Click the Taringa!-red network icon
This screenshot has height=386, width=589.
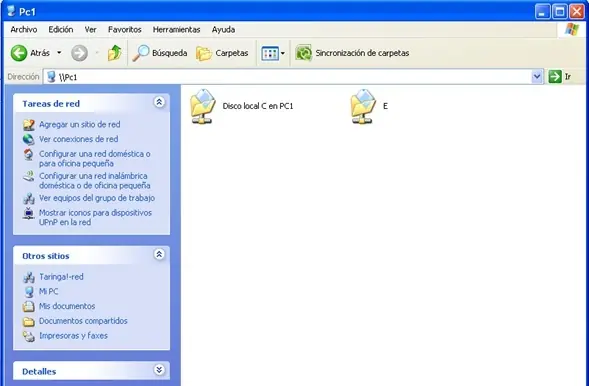pyautogui.click(x=29, y=277)
